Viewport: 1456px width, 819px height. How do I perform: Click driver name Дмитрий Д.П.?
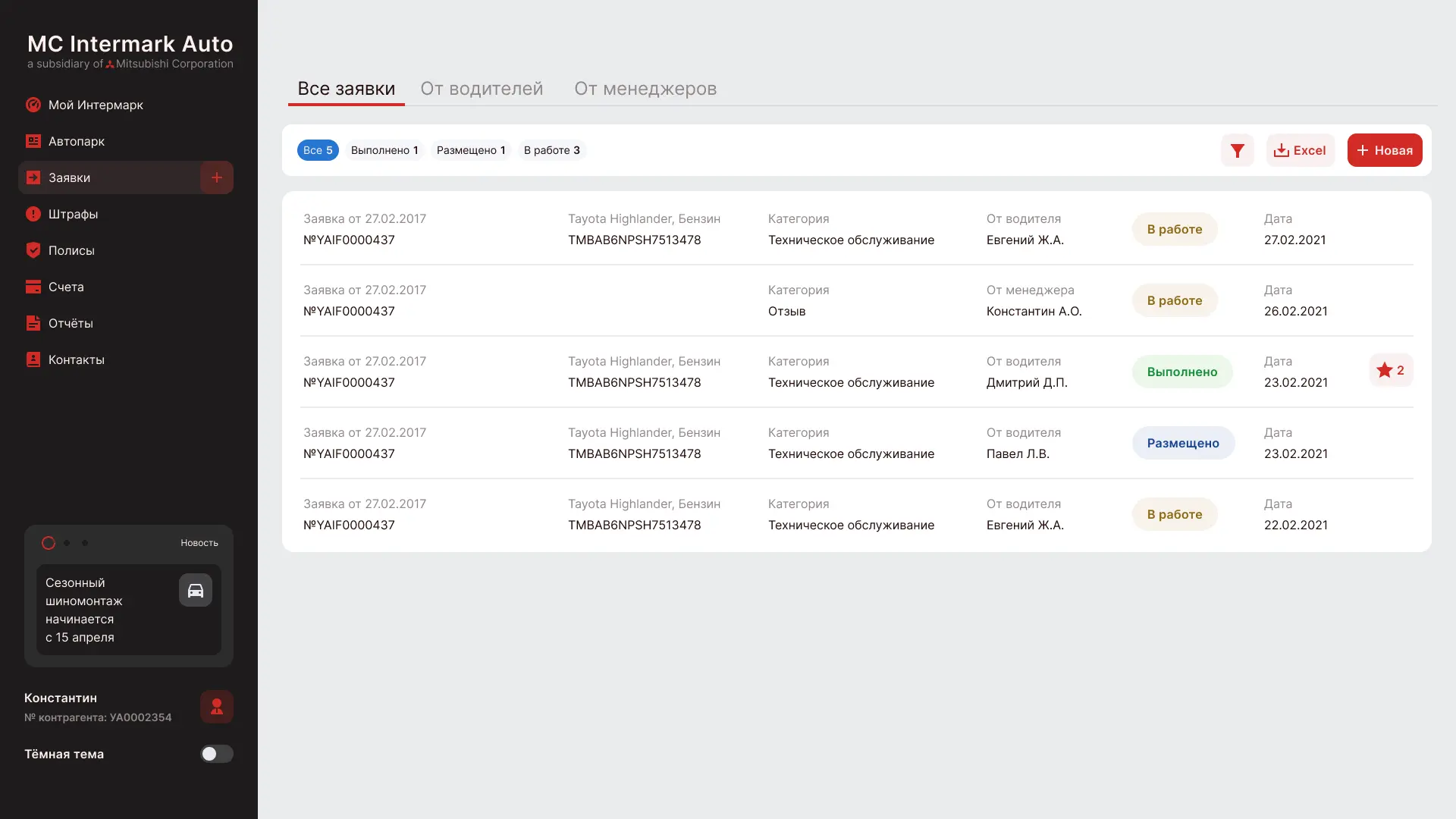click(x=1027, y=382)
